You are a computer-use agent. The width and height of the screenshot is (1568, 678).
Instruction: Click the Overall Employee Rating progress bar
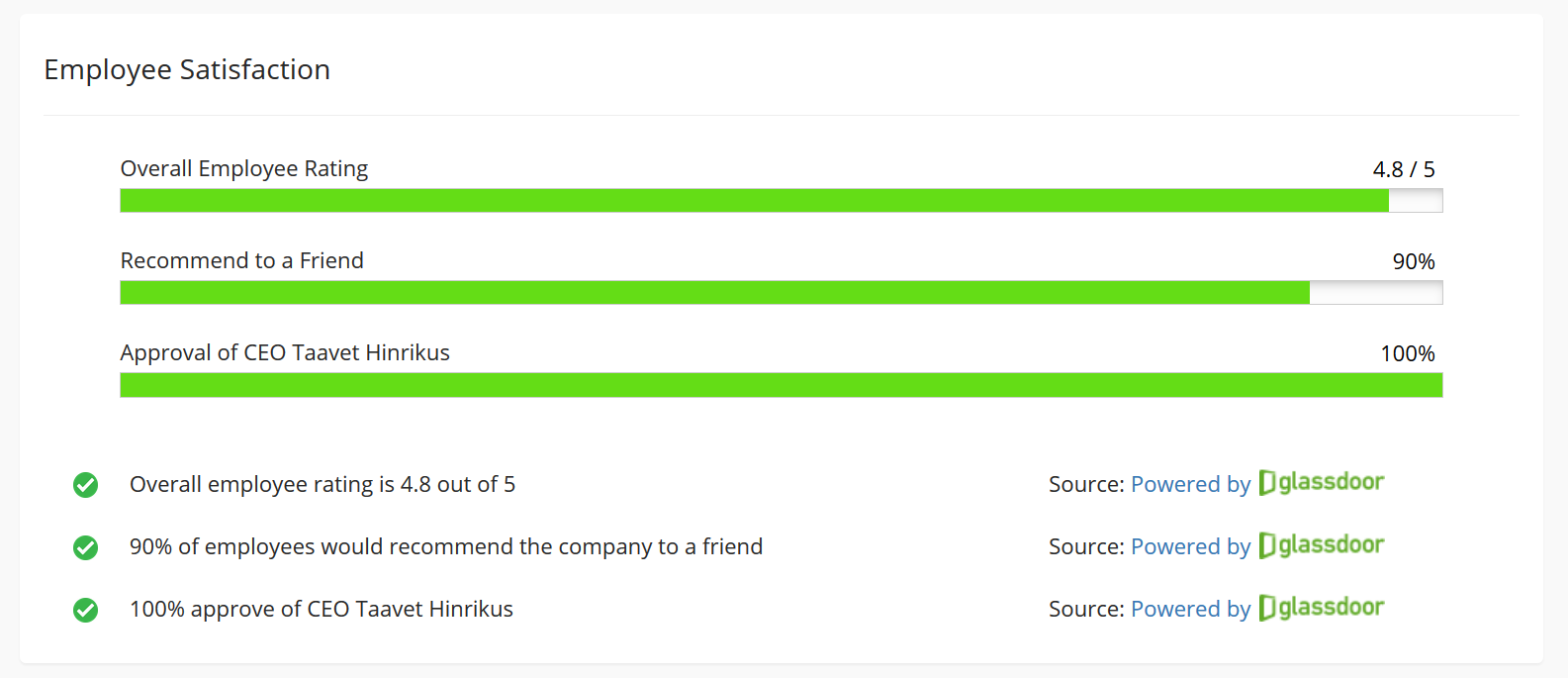pos(782,201)
